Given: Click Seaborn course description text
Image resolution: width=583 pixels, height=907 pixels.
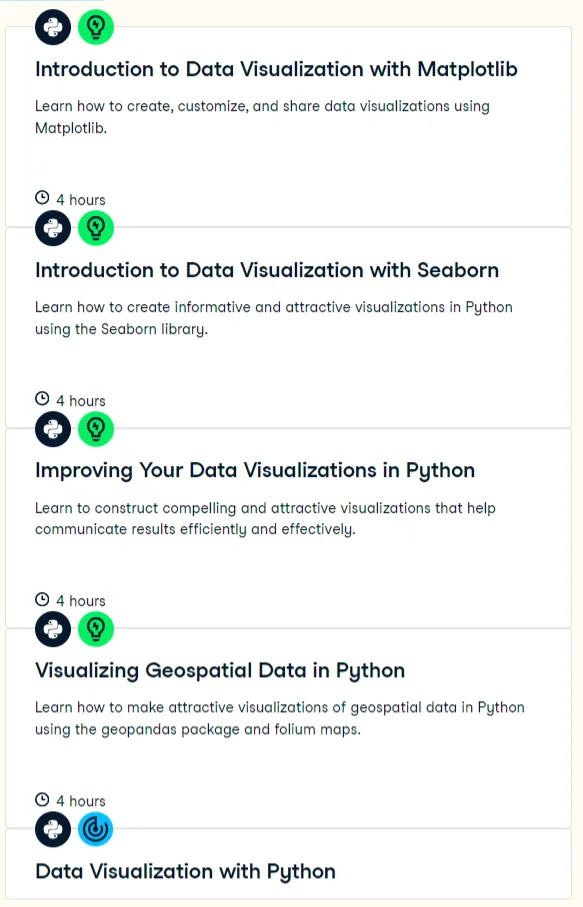Looking at the screenshot, I should (274, 318).
